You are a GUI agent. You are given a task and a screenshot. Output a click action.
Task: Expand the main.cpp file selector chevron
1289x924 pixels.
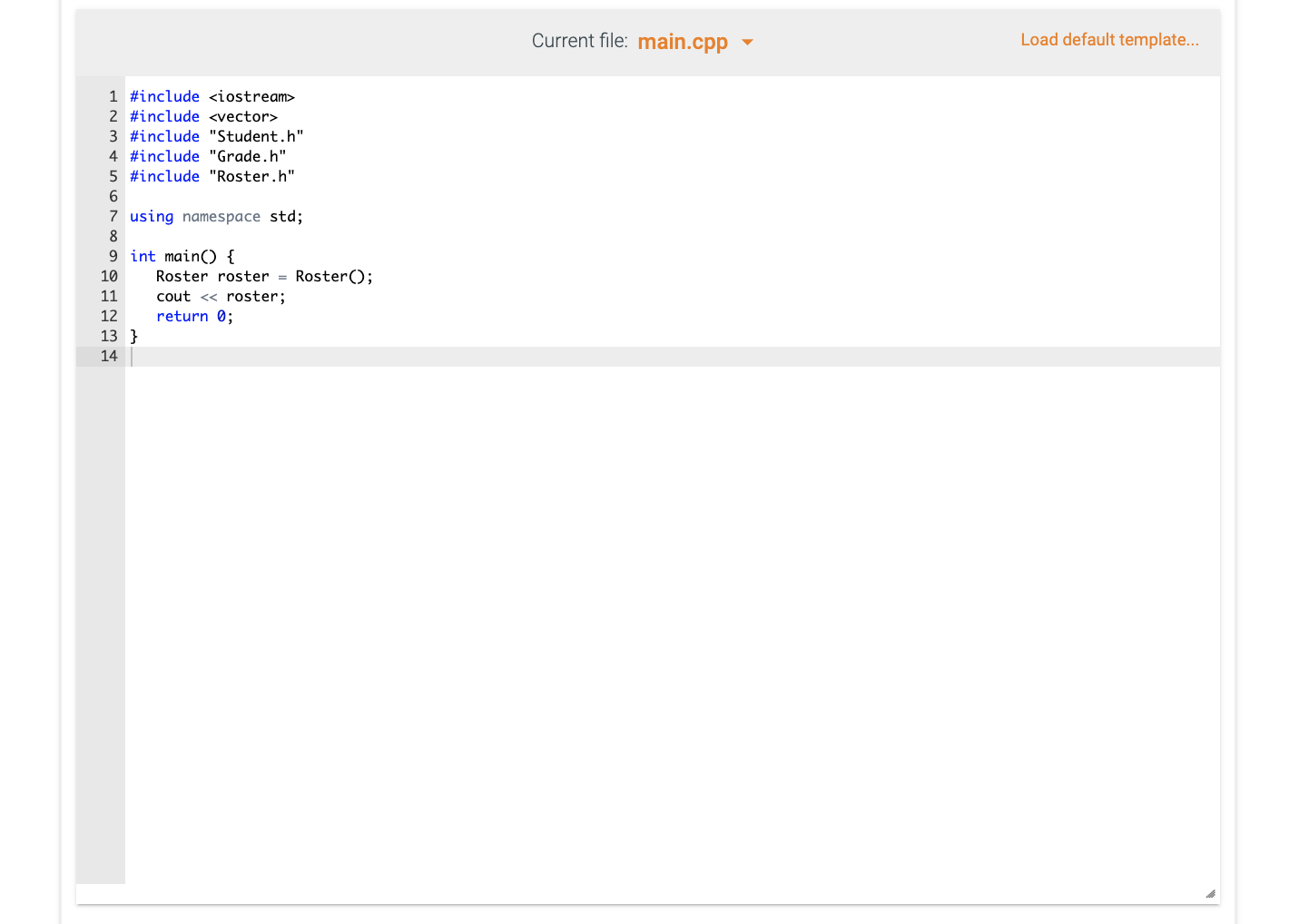[x=748, y=42]
